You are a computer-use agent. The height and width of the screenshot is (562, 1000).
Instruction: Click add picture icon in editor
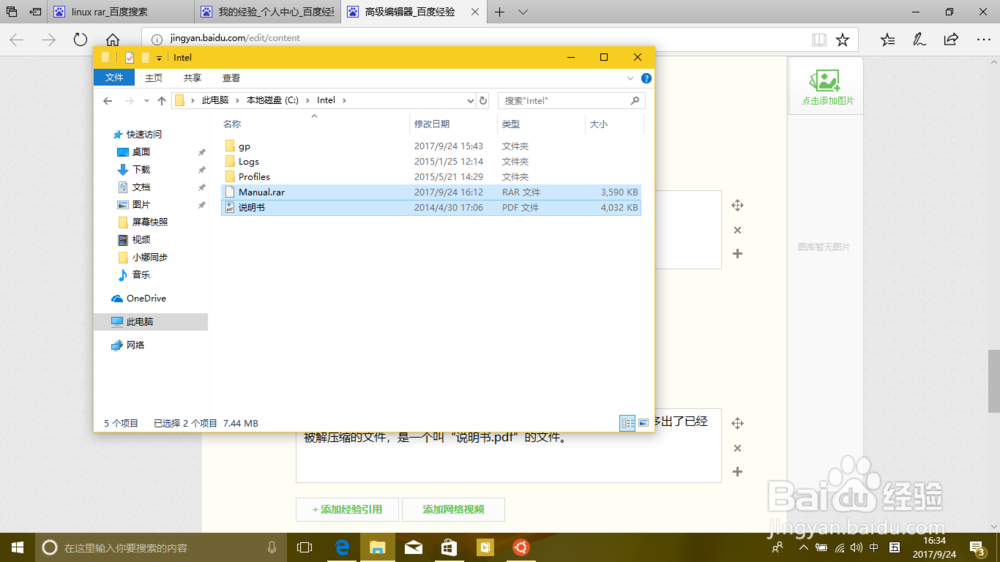[825, 81]
